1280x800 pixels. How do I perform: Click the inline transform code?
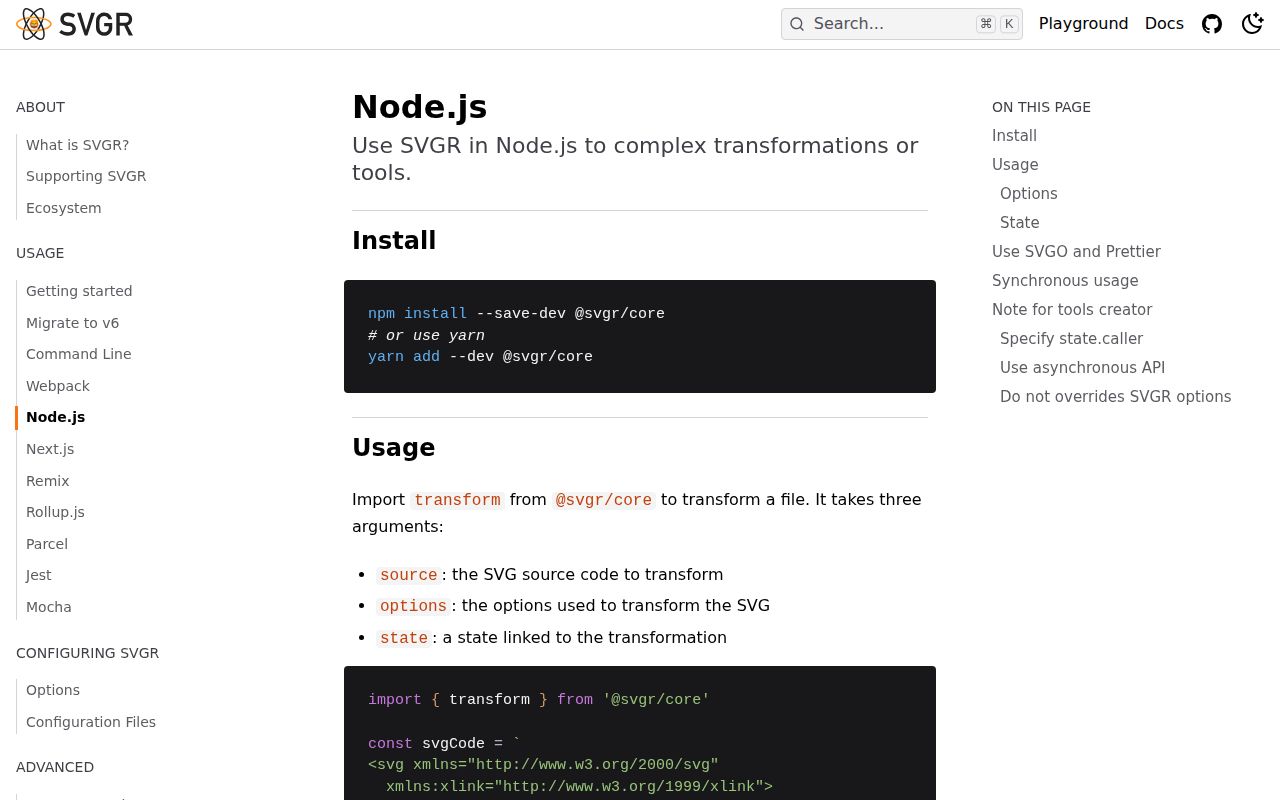[x=457, y=500]
